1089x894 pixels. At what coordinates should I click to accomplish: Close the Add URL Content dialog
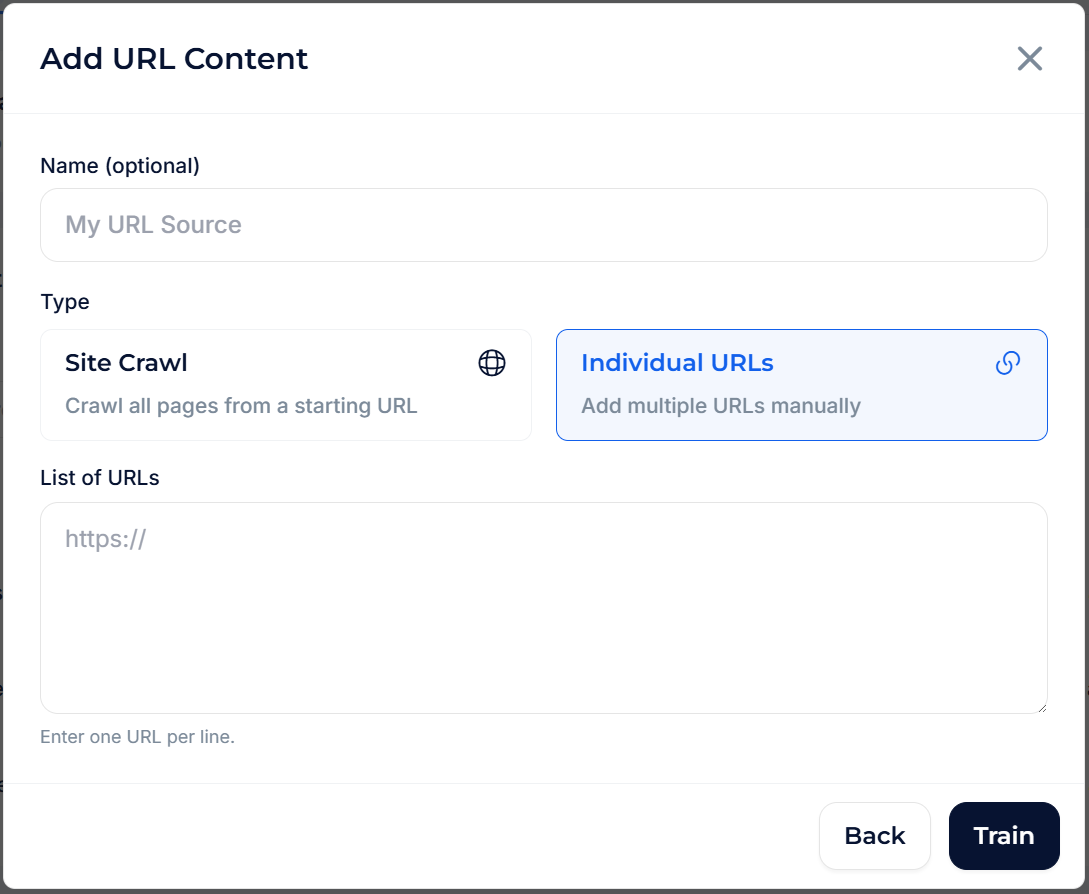click(x=1030, y=59)
